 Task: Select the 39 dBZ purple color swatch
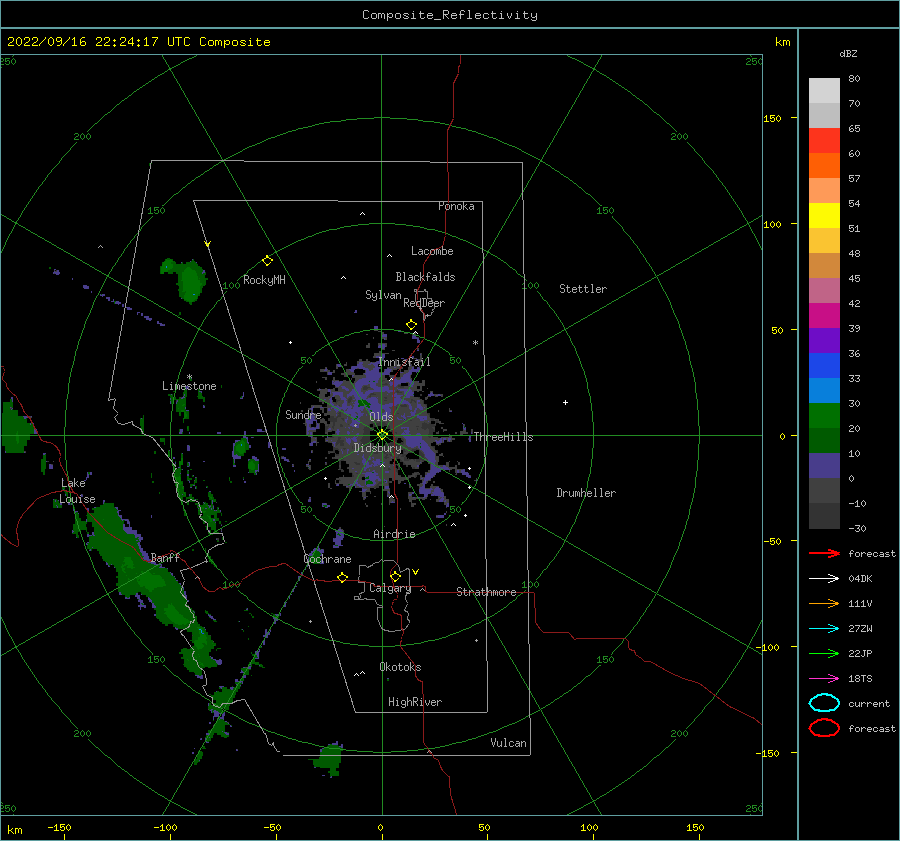(824, 340)
